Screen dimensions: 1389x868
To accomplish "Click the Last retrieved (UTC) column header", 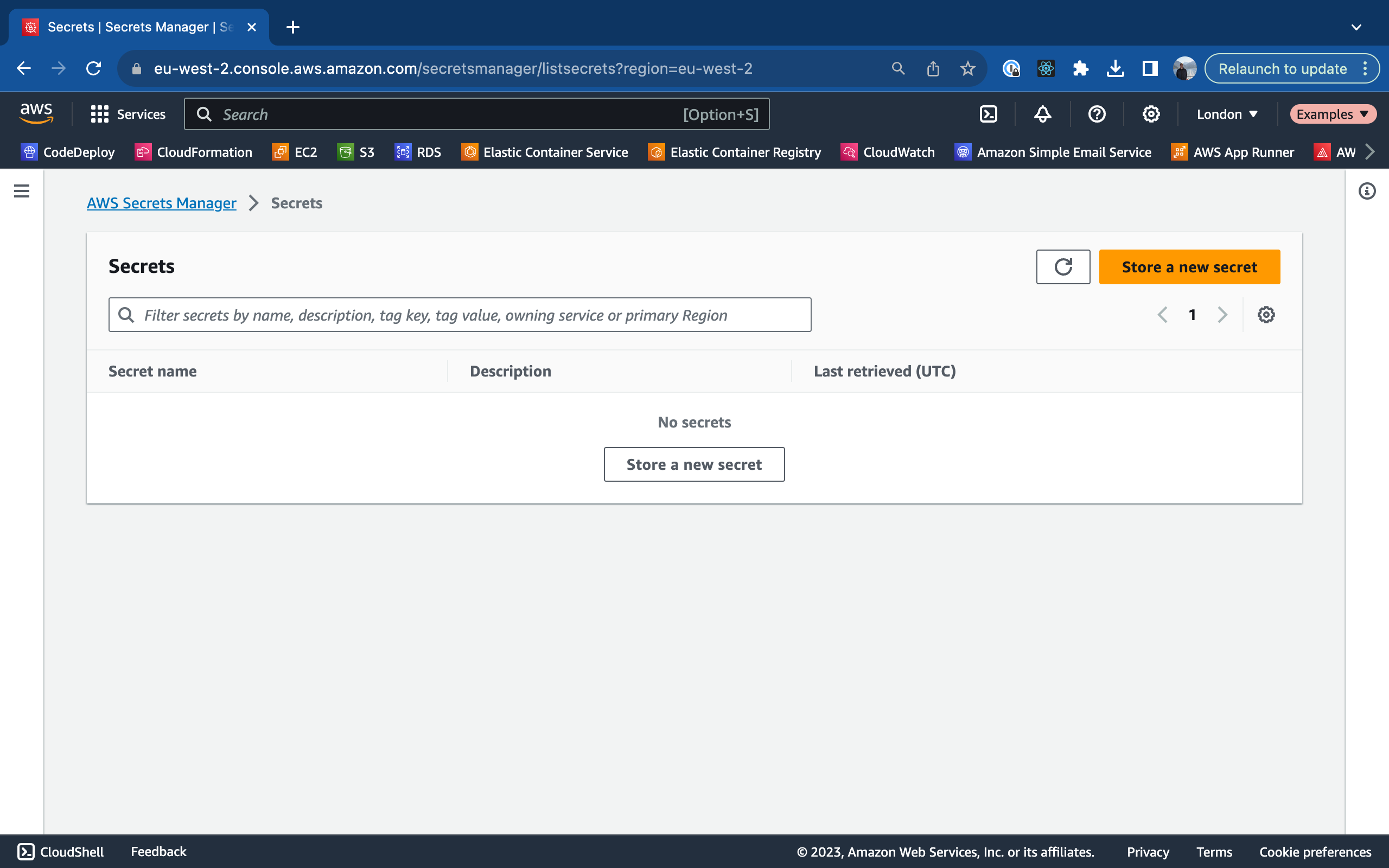I will (x=884, y=372).
